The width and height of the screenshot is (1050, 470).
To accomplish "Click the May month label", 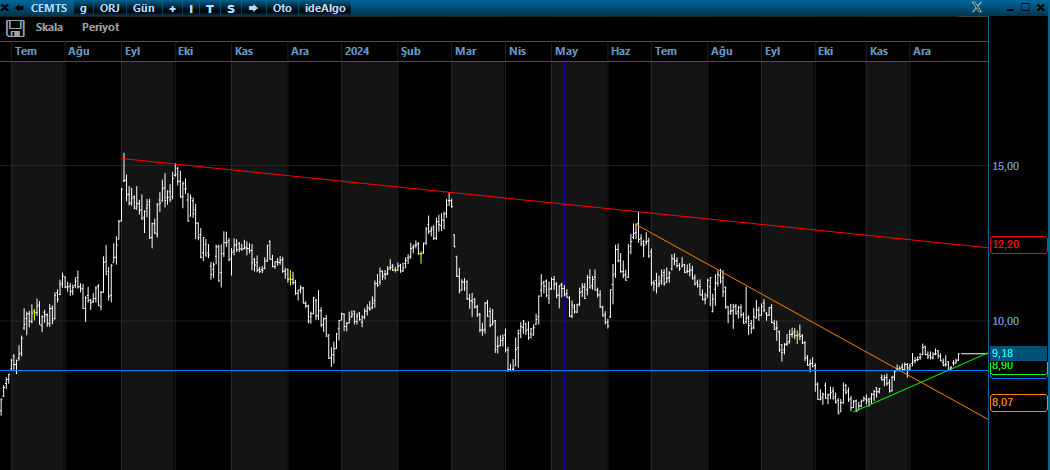I will 567,52.
